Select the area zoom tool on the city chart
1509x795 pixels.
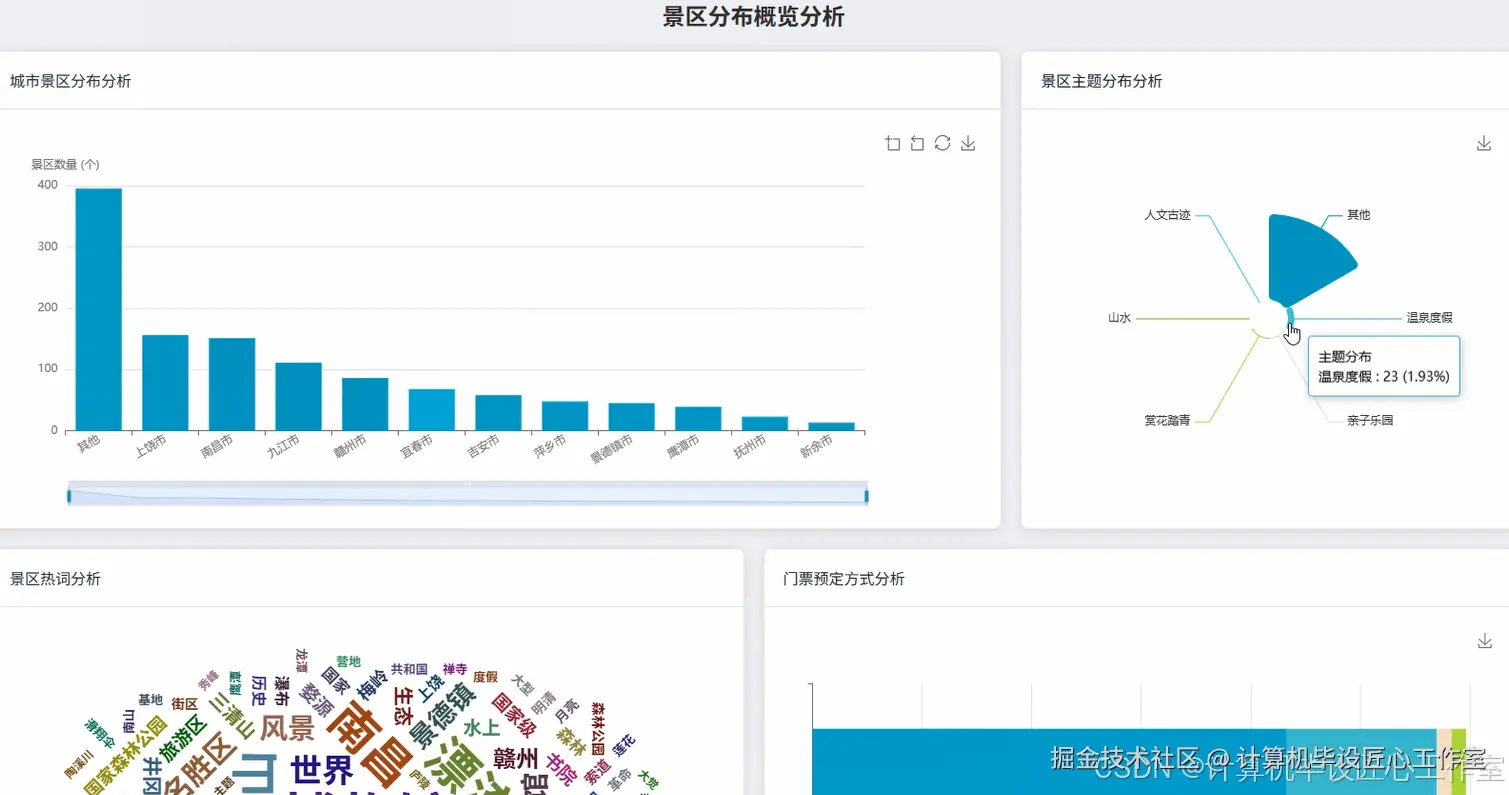(892, 143)
